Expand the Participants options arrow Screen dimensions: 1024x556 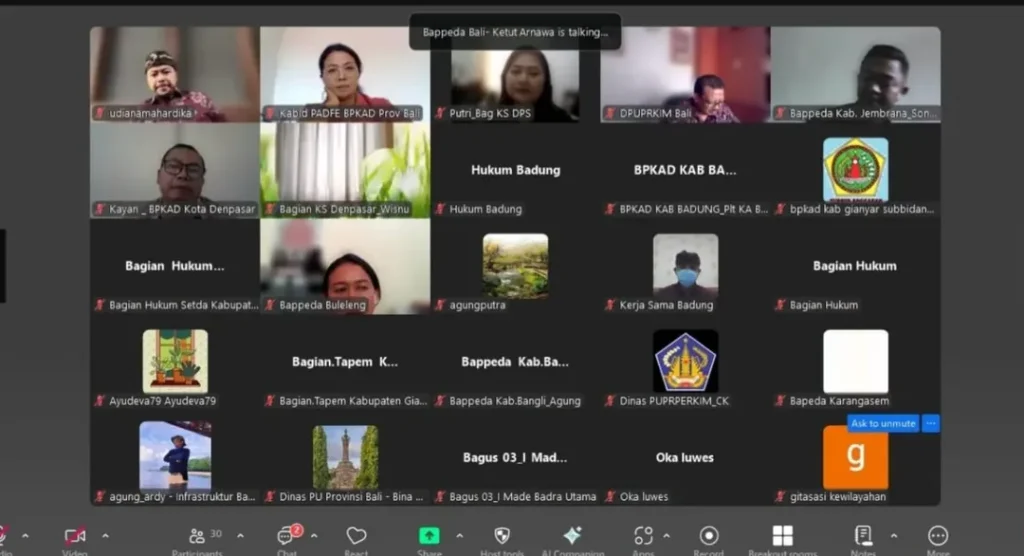tap(240, 536)
